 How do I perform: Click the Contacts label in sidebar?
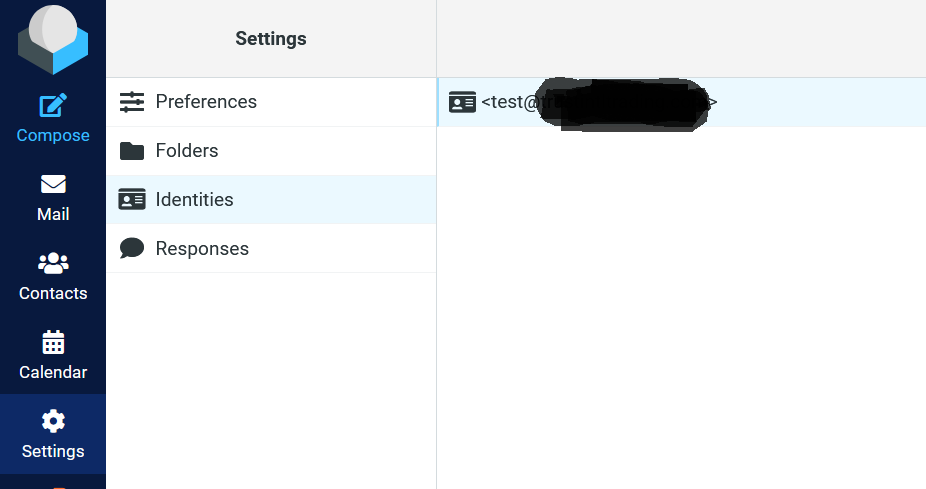coord(53,293)
